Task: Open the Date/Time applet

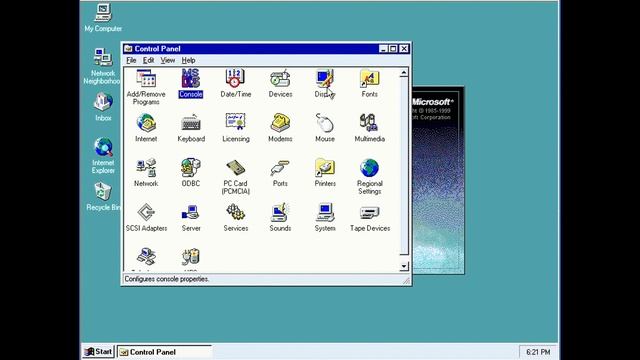Action: coord(236,83)
